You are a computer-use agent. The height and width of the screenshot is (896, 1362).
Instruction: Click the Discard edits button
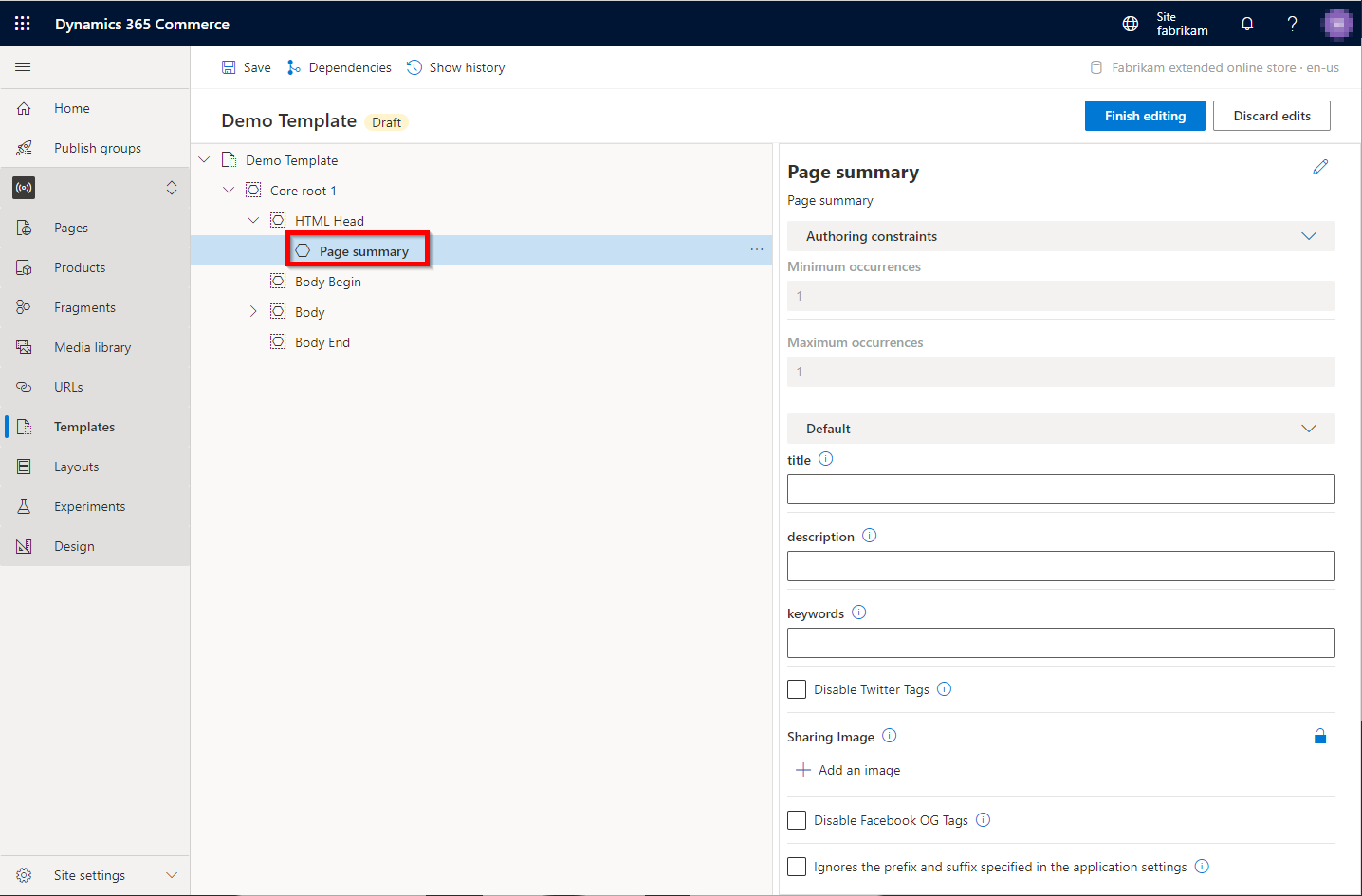(x=1272, y=116)
